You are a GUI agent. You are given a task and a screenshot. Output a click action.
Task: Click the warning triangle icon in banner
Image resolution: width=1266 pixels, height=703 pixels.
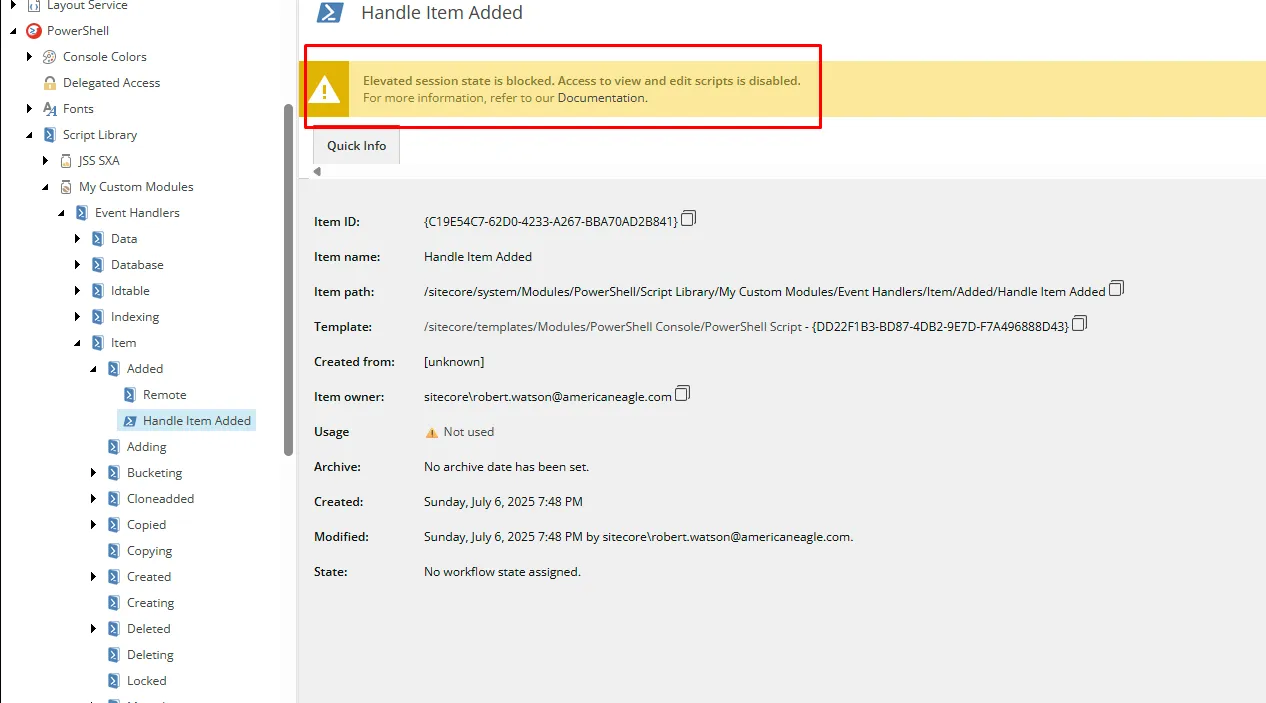(x=324, y=90)
